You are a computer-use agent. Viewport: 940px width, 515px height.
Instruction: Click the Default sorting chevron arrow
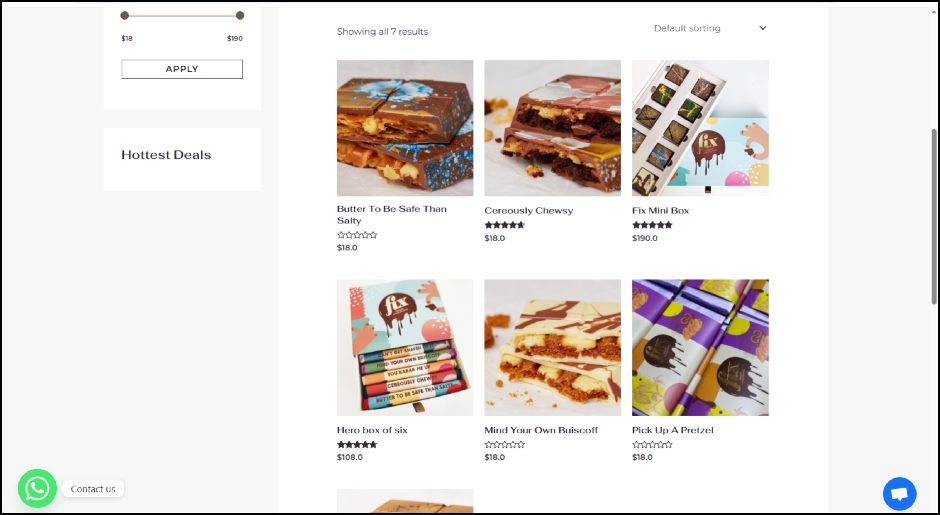coord(763,28)
